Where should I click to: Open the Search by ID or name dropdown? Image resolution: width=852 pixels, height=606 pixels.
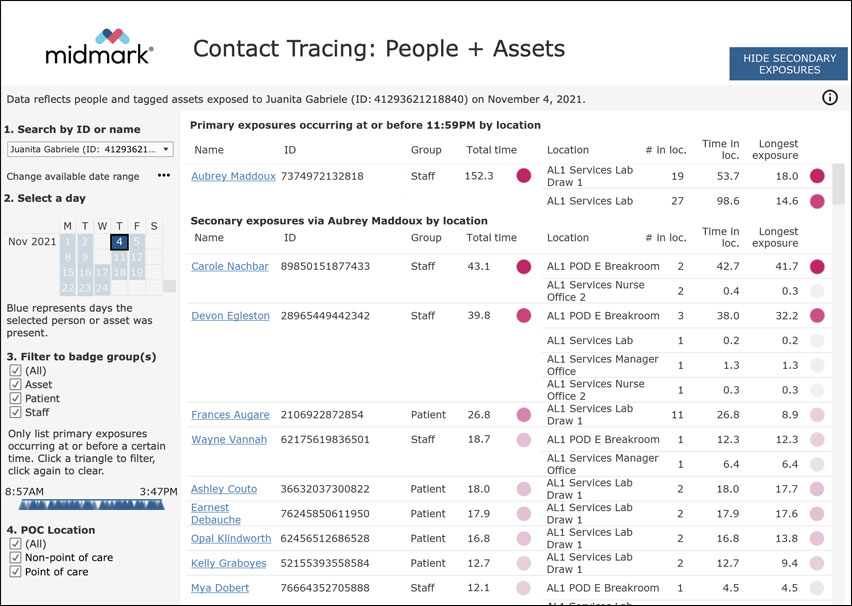click(166, 148)
